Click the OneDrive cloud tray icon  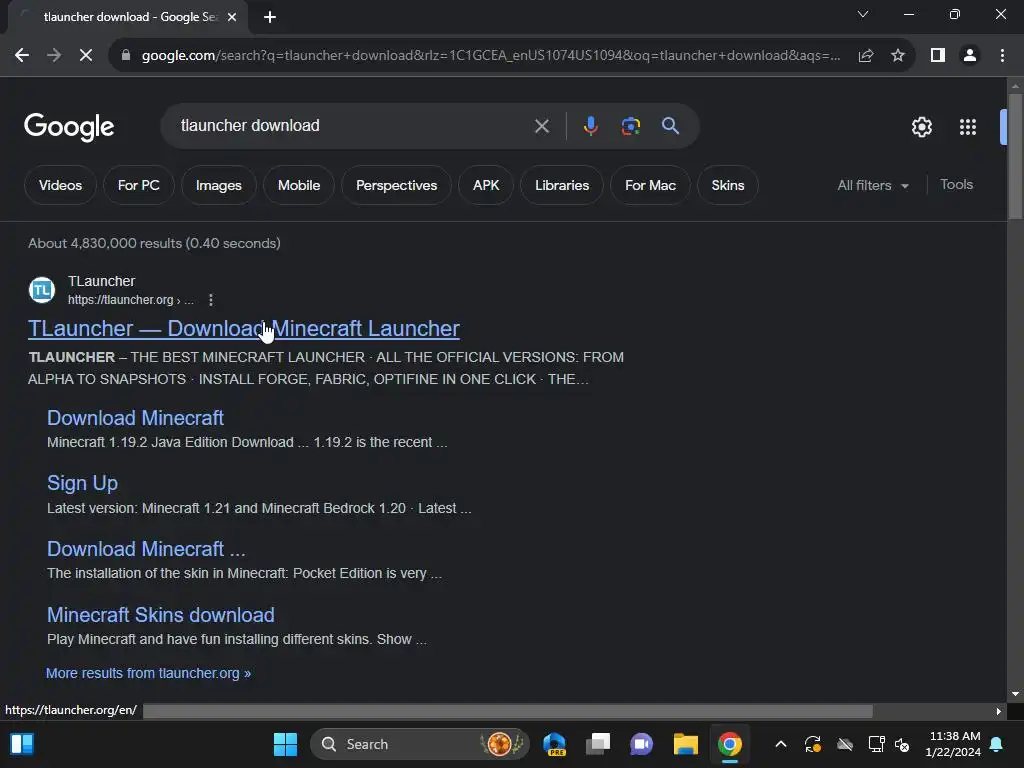[x=844, y=744]
